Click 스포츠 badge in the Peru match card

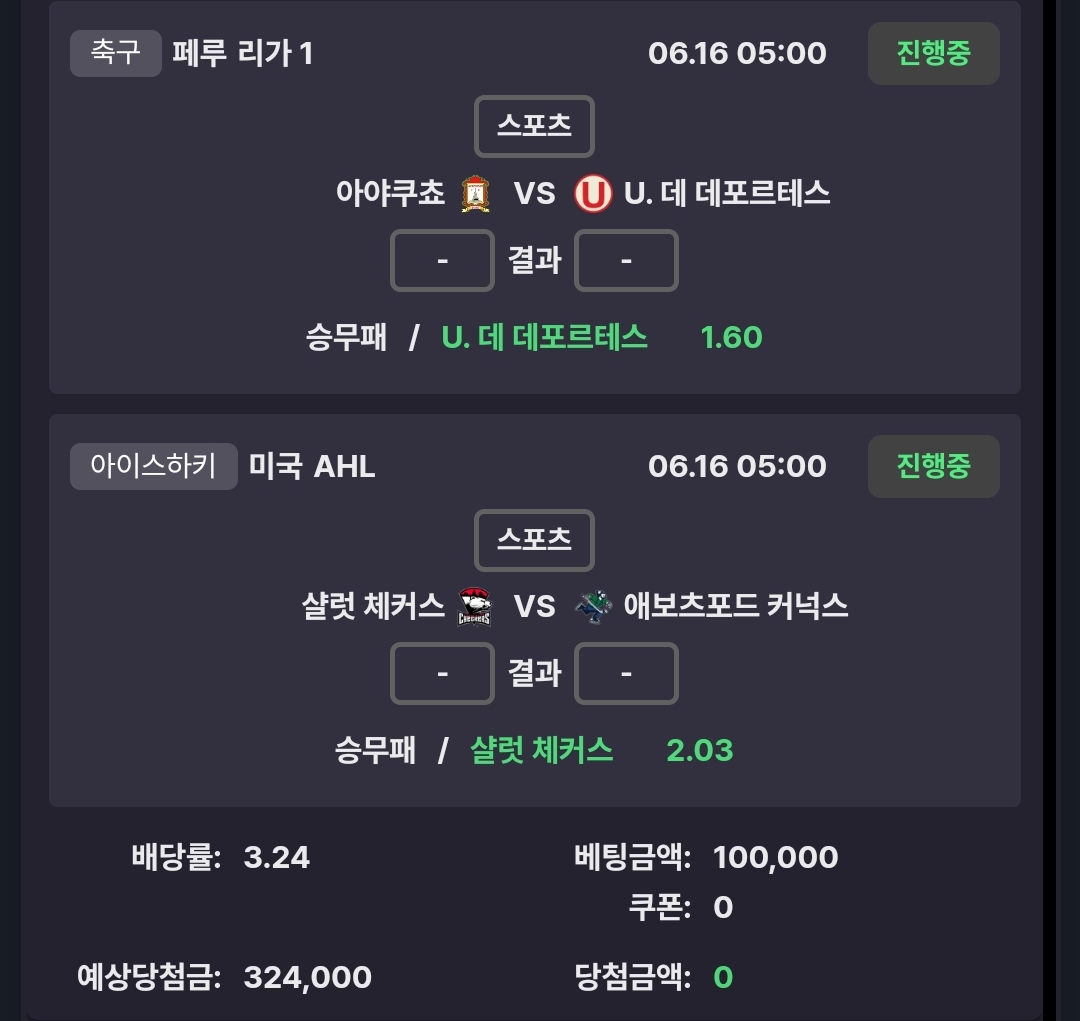[534, 126]
